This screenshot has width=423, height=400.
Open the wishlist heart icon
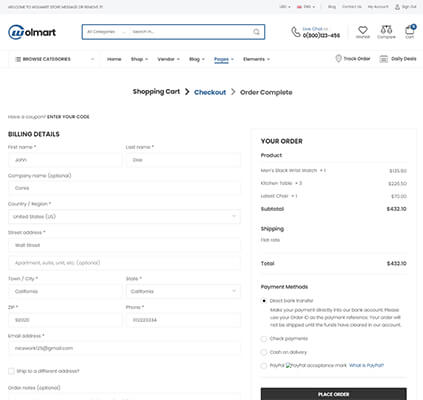click(363, 30)
